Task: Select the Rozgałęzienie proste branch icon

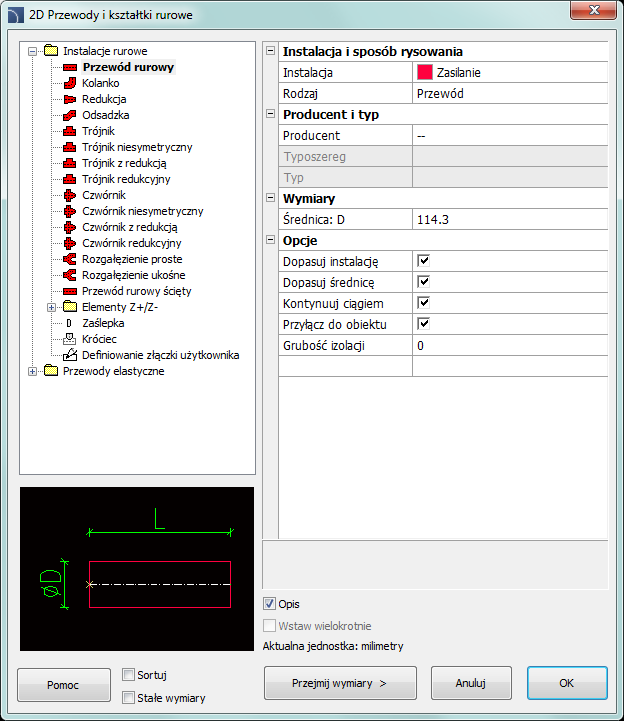Action: pos(69,259)
